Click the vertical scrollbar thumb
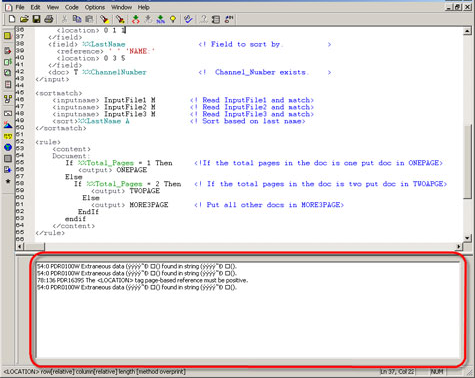The width and height of the screenshot is (475, 378). (467, 162)
